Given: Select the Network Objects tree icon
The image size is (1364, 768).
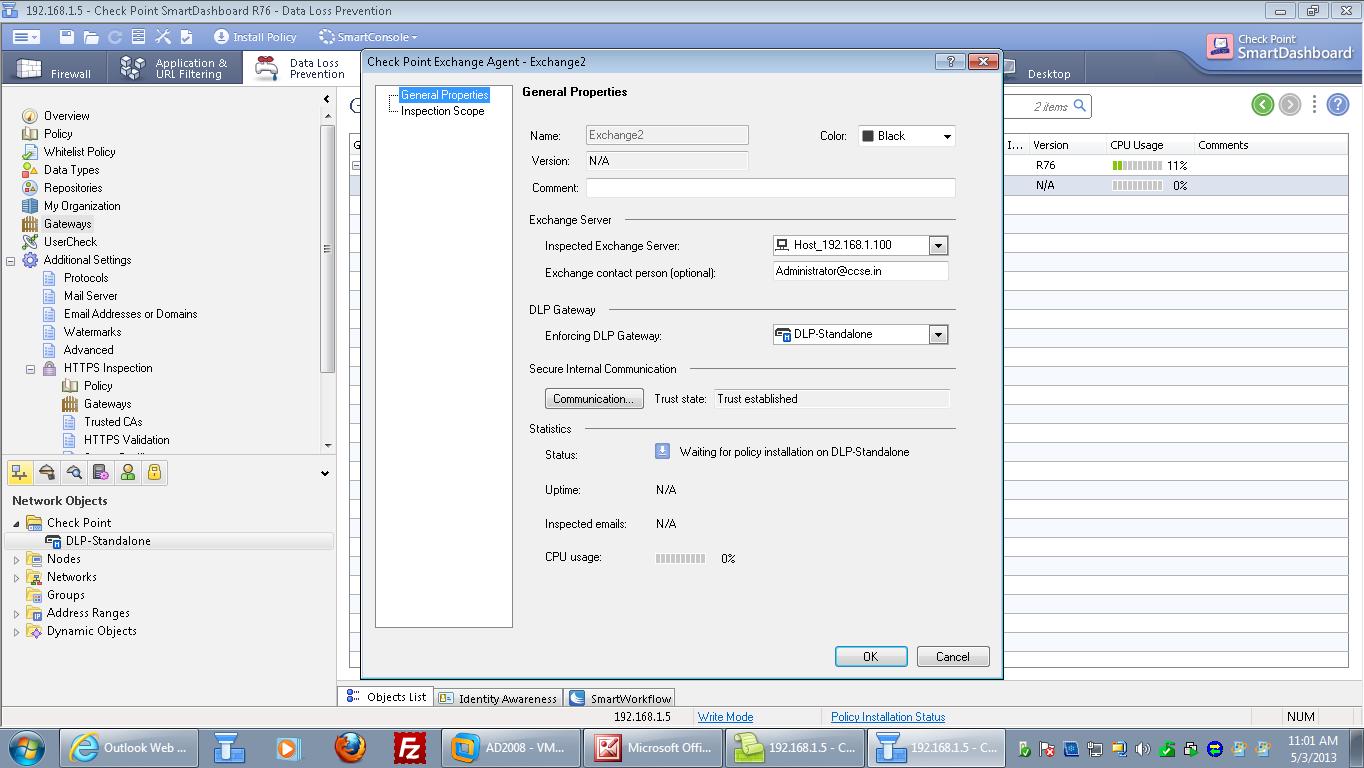Looking at the screenshot, I should (20, 473).
